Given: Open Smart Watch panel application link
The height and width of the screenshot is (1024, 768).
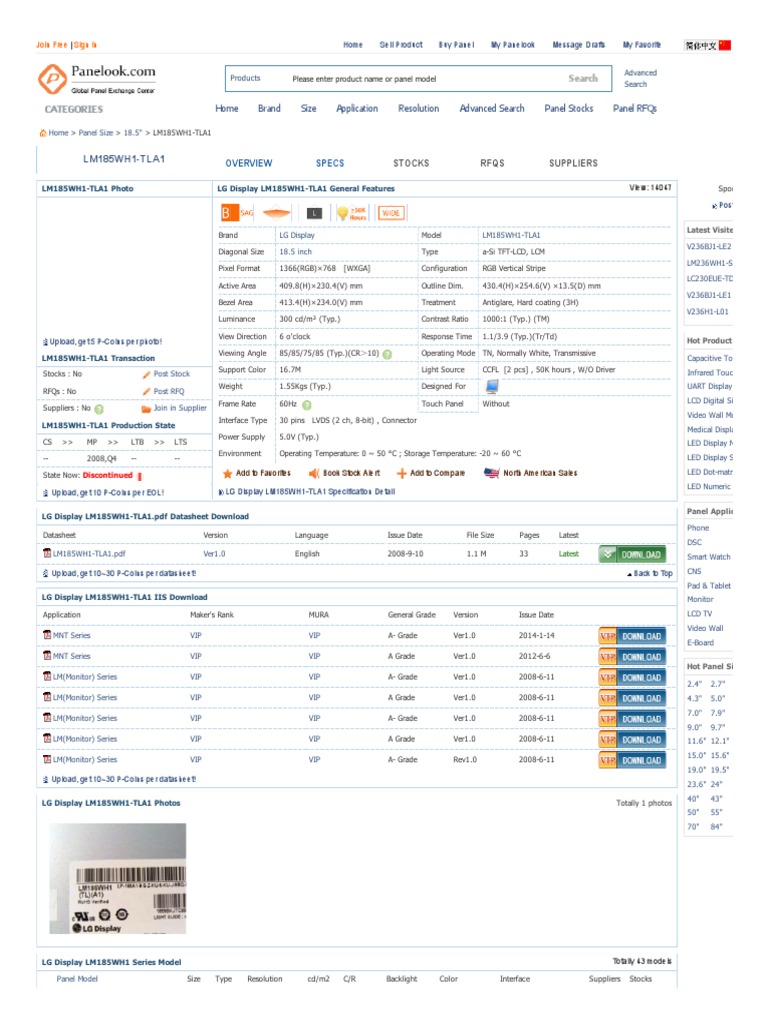Looking at the screenshot, I should pos(709,557).
